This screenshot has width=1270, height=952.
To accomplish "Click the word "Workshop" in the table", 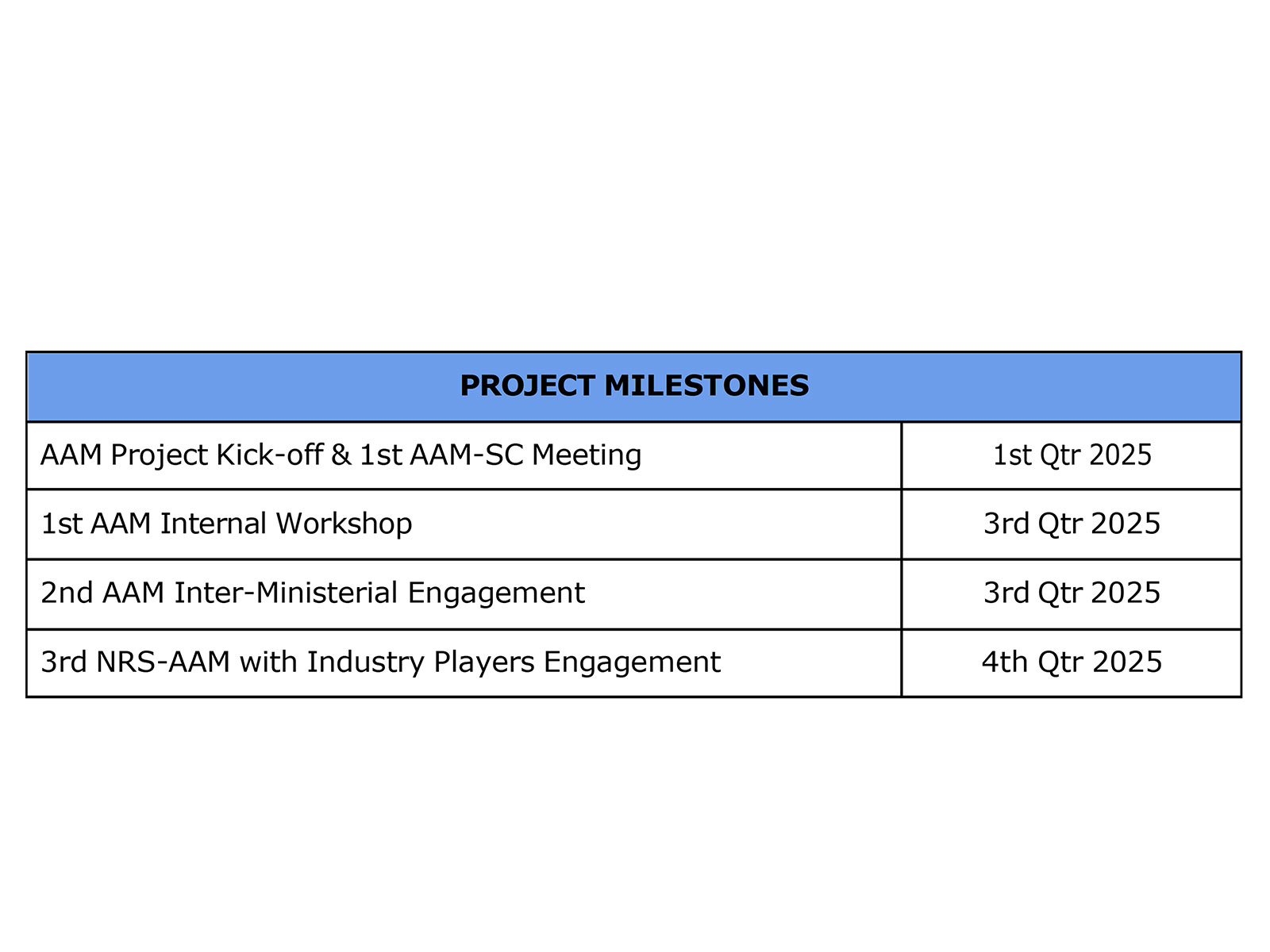I will (x=344, y=524).
